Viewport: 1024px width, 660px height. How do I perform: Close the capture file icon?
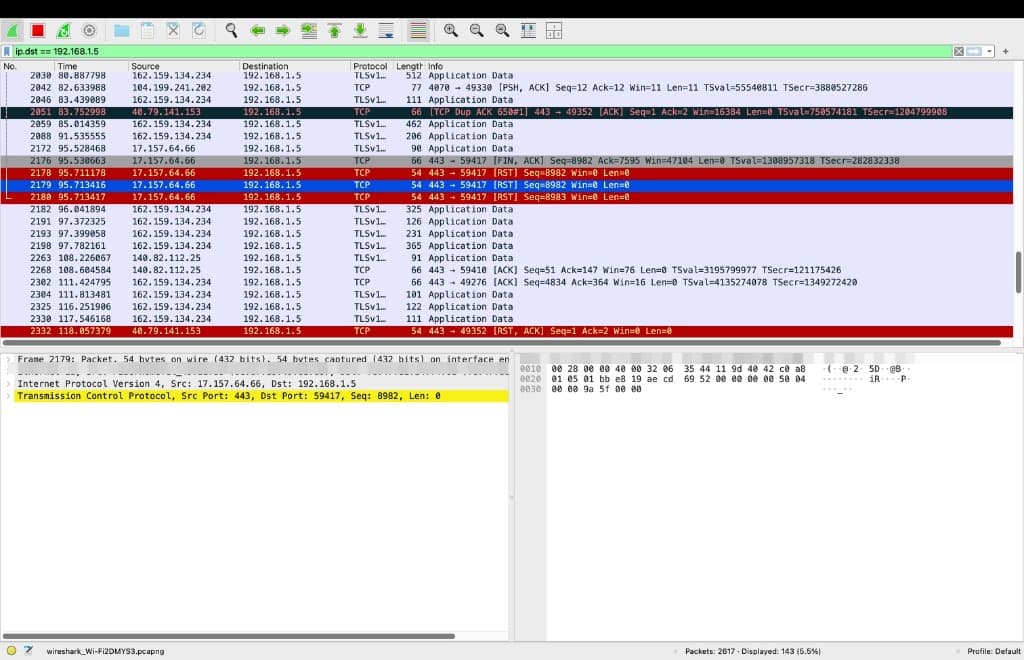click(173, 30)
